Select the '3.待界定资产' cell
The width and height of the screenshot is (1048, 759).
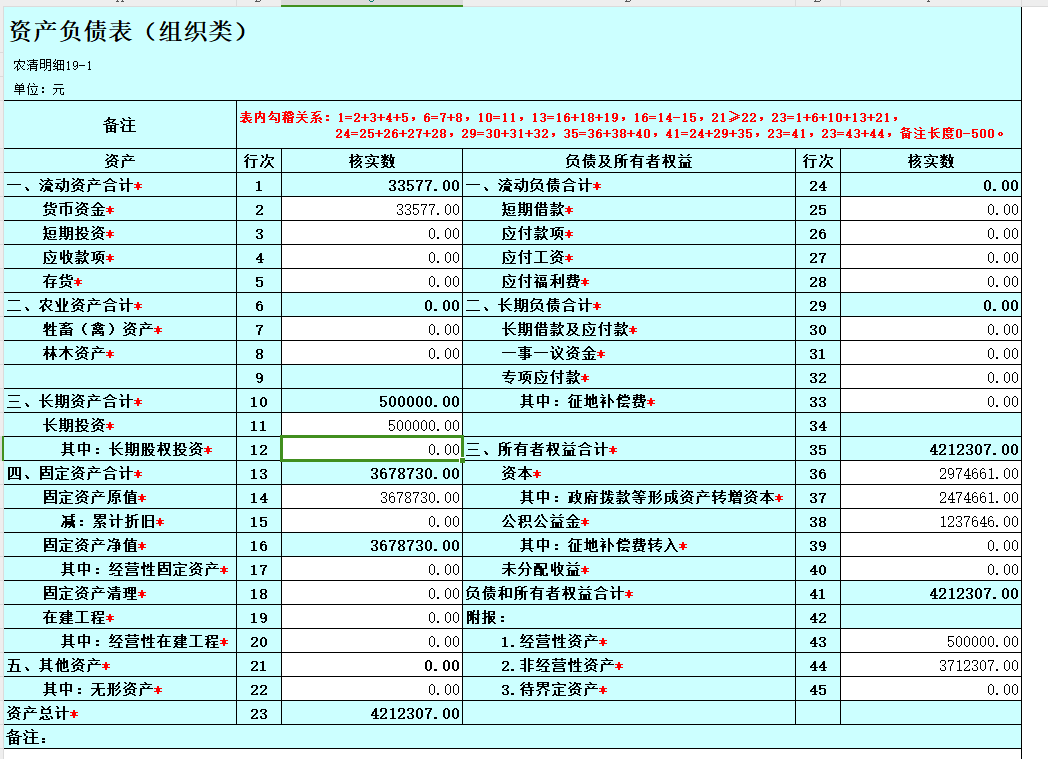pos(629,690)
